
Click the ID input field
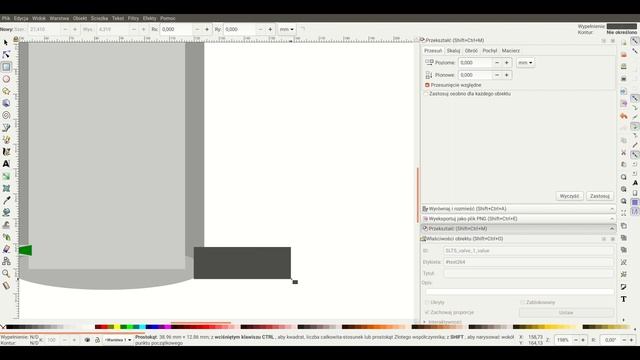(x=528, y=251)
